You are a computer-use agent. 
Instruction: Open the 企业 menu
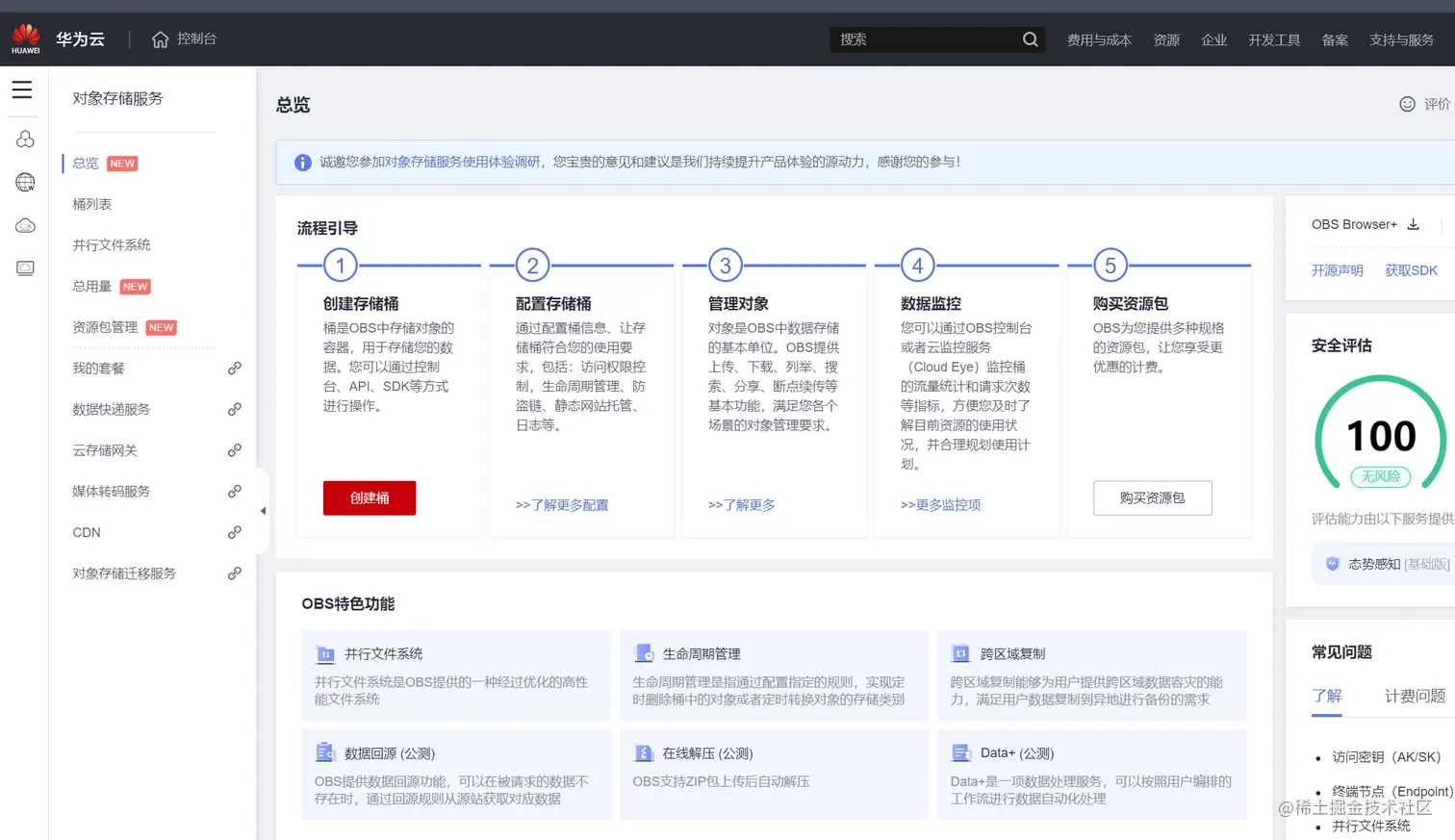click(x=1213, y=40)
